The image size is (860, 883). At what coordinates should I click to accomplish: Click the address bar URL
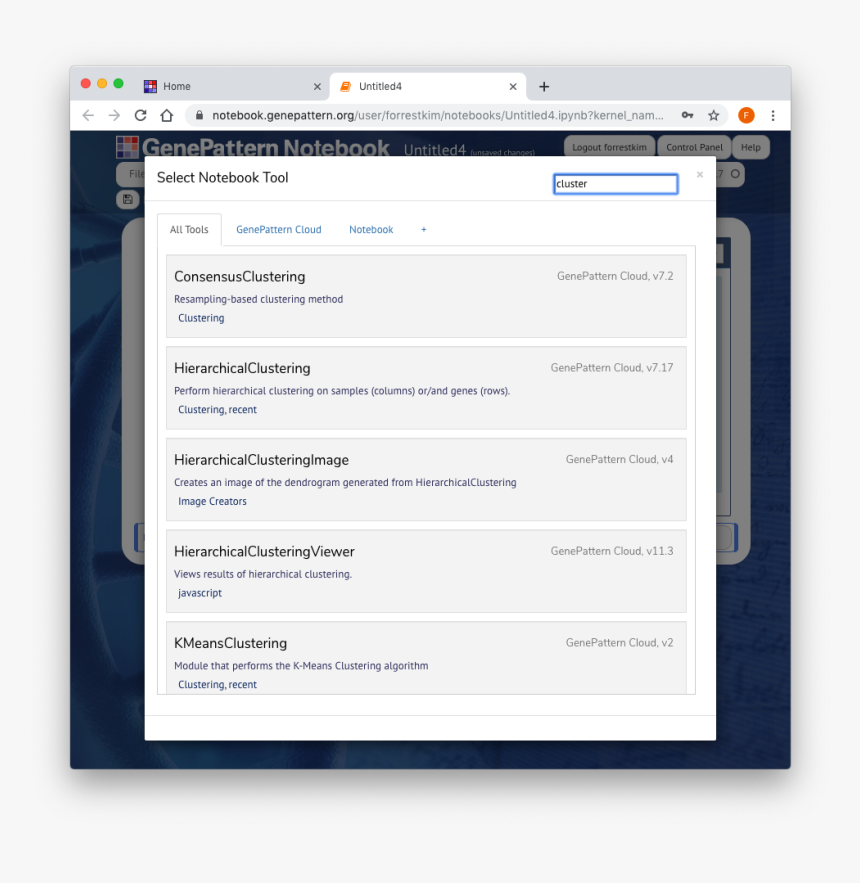(438, 115)
